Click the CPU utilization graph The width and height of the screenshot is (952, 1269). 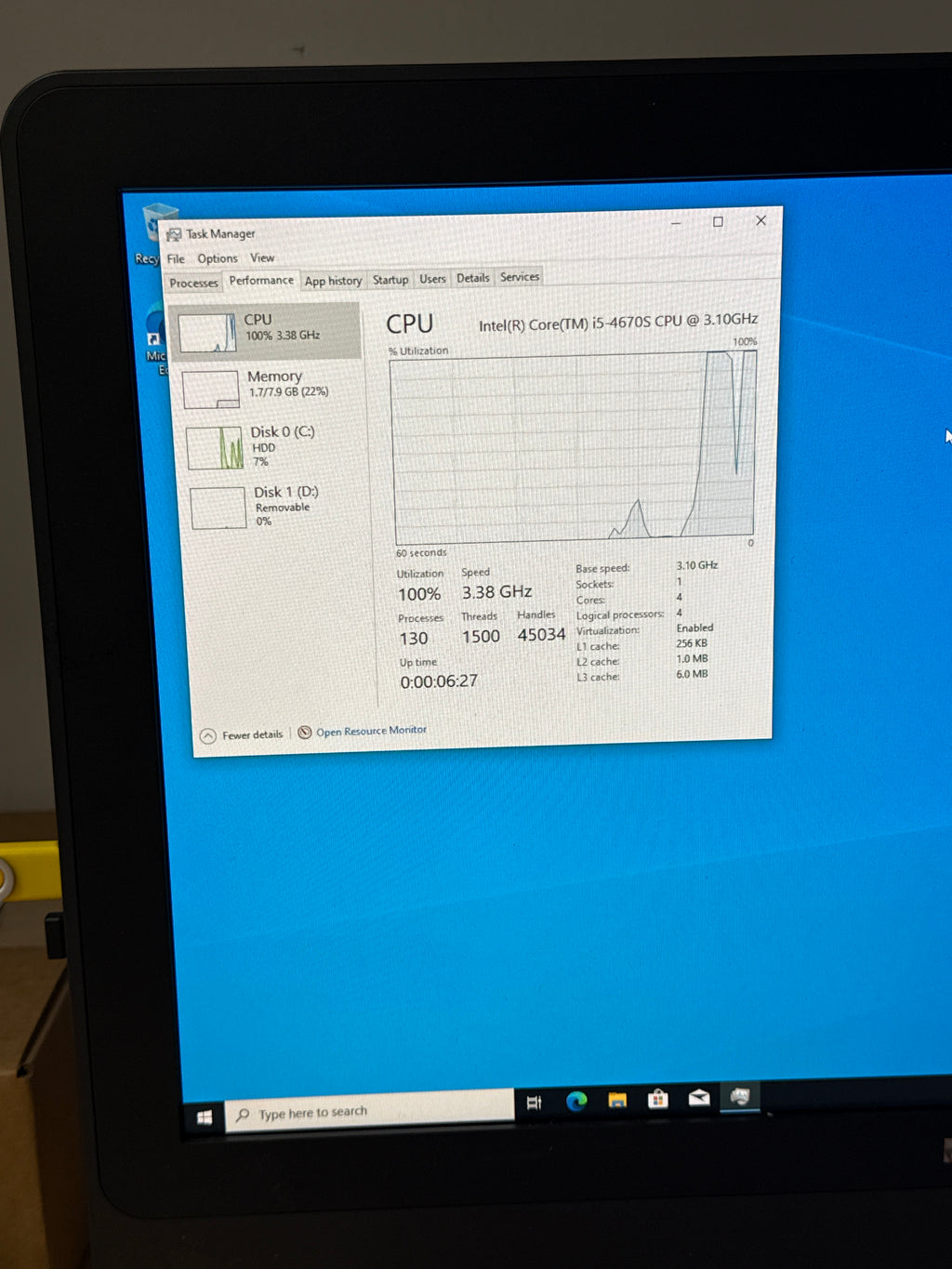pos(575,446)
